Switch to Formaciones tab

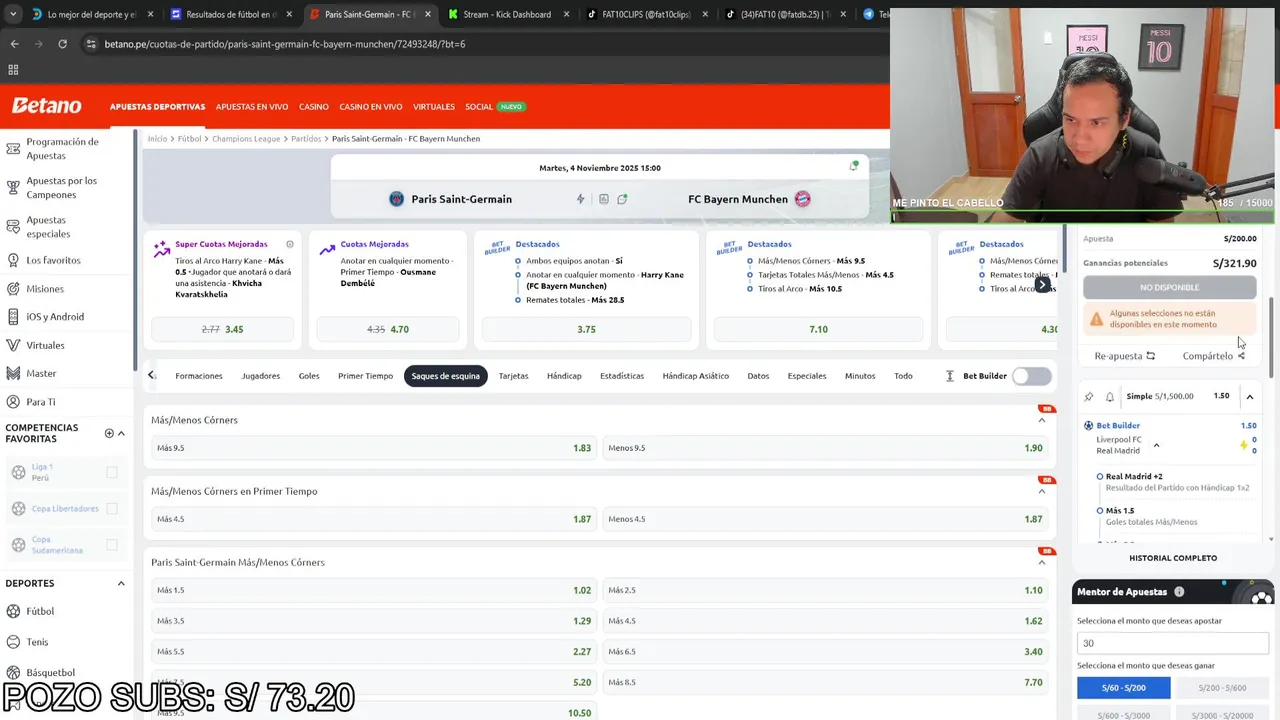click(199, 376)
